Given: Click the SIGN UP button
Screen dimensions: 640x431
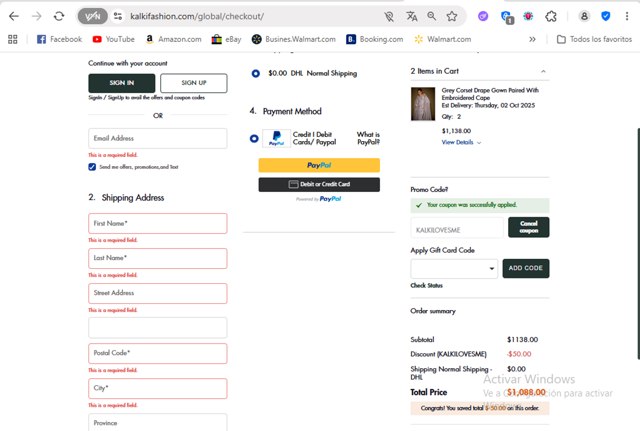Looking at the screenshot, I should (194, 83).
